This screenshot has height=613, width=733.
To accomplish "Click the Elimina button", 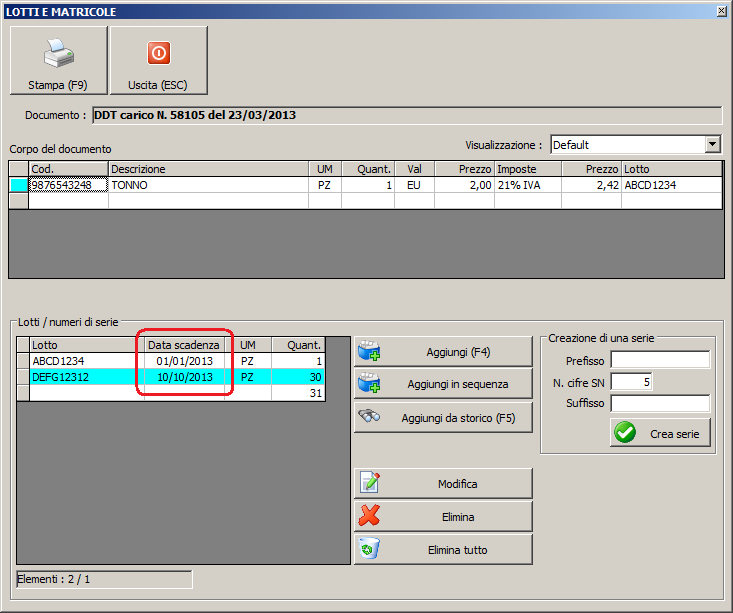I will click(443, 517).
